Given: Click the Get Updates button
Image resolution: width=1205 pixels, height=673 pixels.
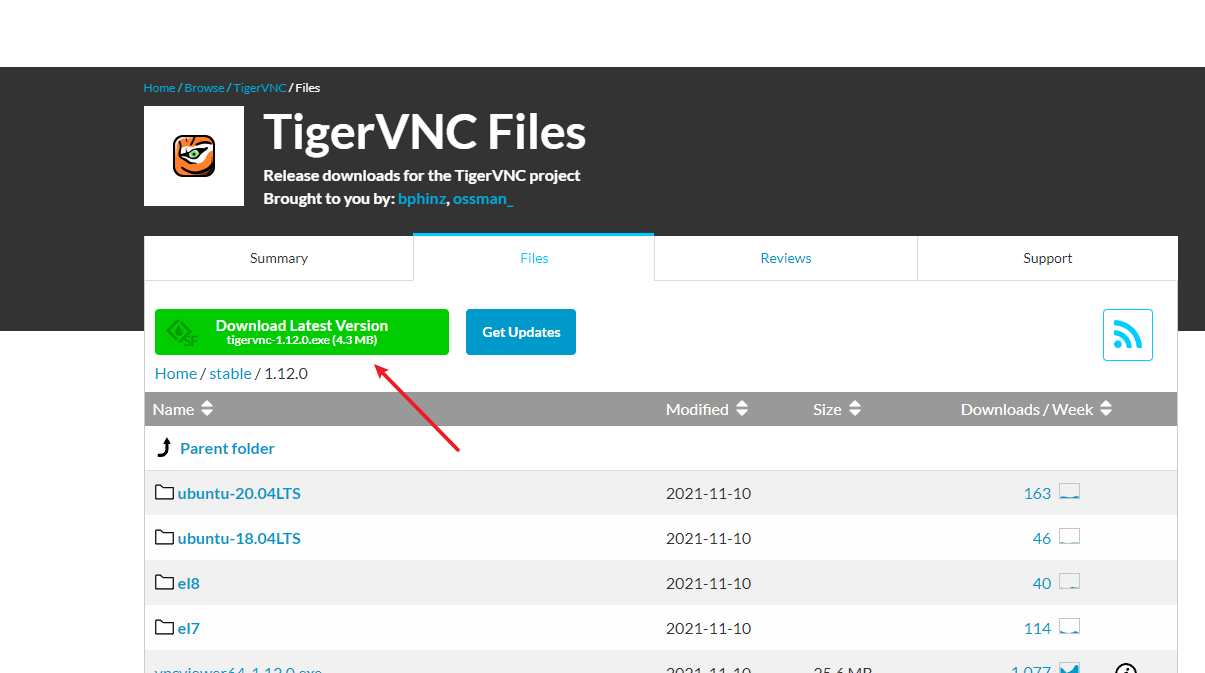Looking at the screenshot, I should point(521,332).
